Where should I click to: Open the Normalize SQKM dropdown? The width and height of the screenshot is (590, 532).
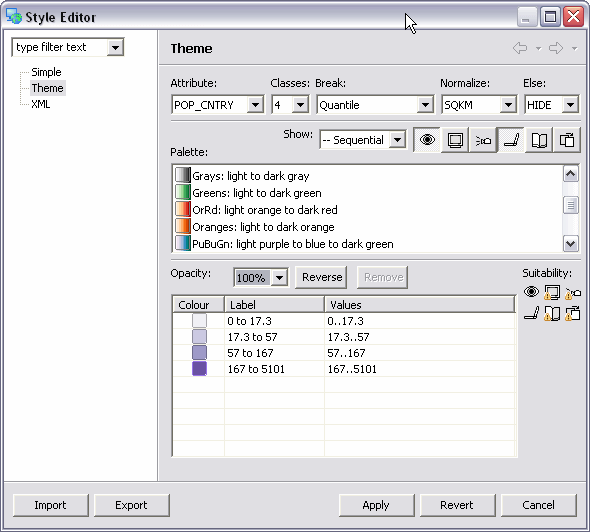(508, 105)
